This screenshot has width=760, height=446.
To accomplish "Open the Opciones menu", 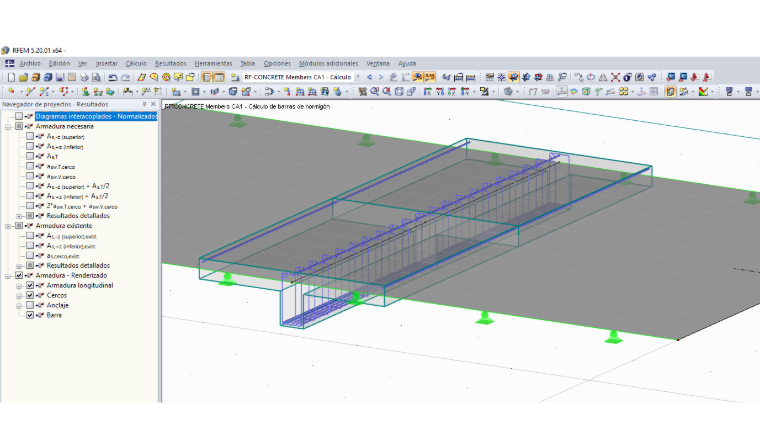I will (277, 64).
